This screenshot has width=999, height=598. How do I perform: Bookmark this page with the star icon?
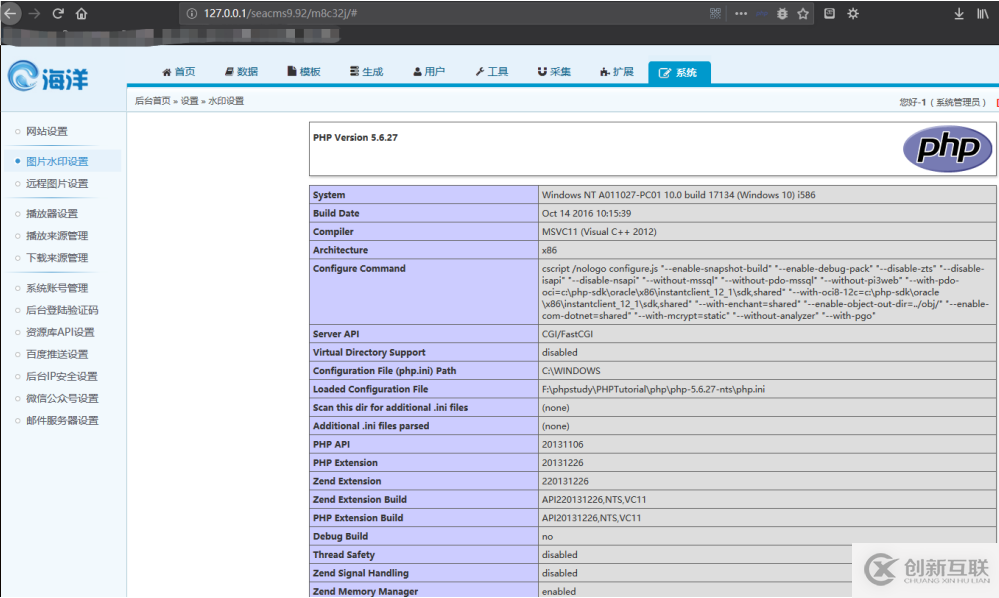click(802, 14)
